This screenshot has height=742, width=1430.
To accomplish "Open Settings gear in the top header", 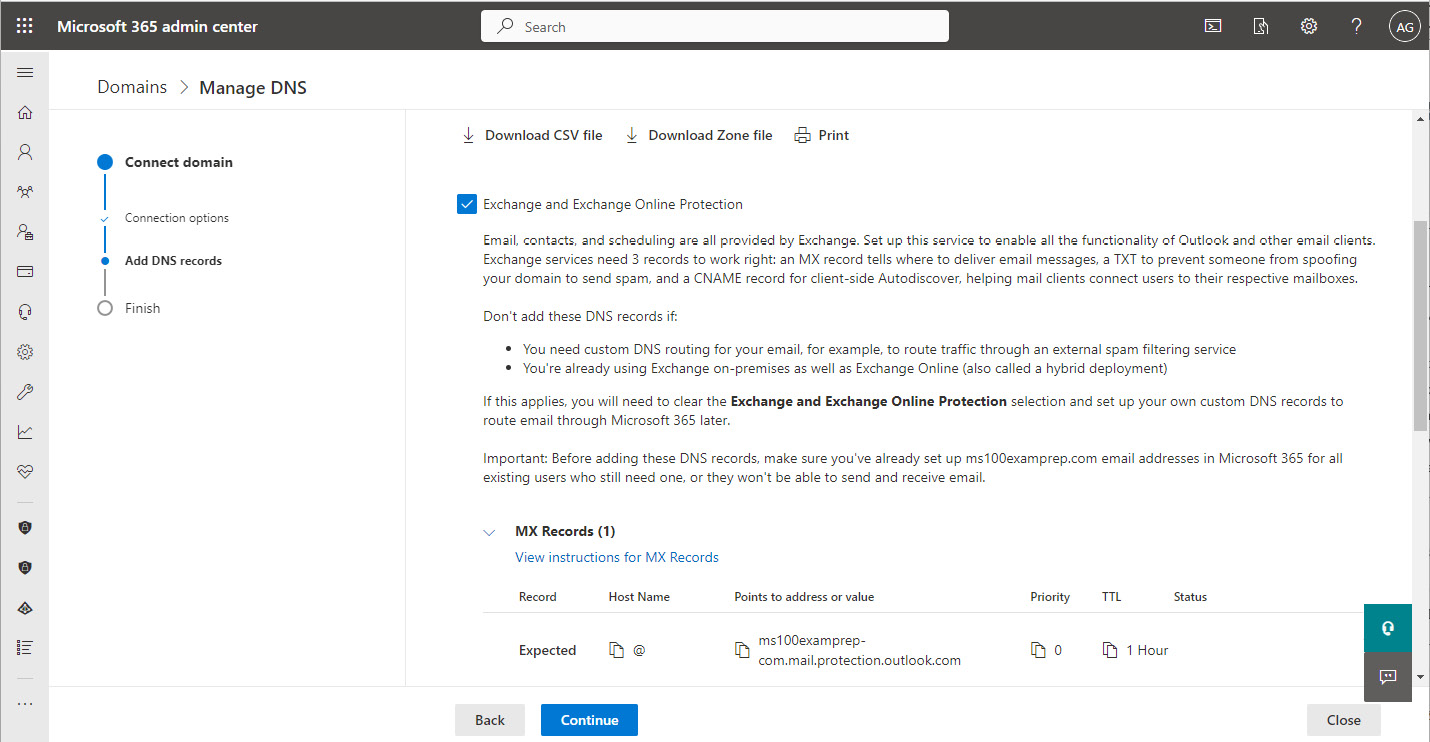I will [1309, 26].
